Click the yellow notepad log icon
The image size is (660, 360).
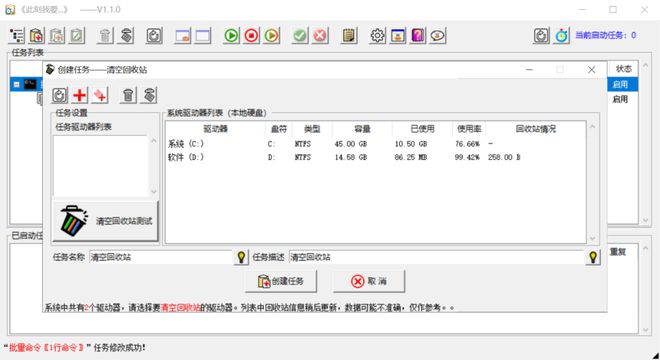349,36
